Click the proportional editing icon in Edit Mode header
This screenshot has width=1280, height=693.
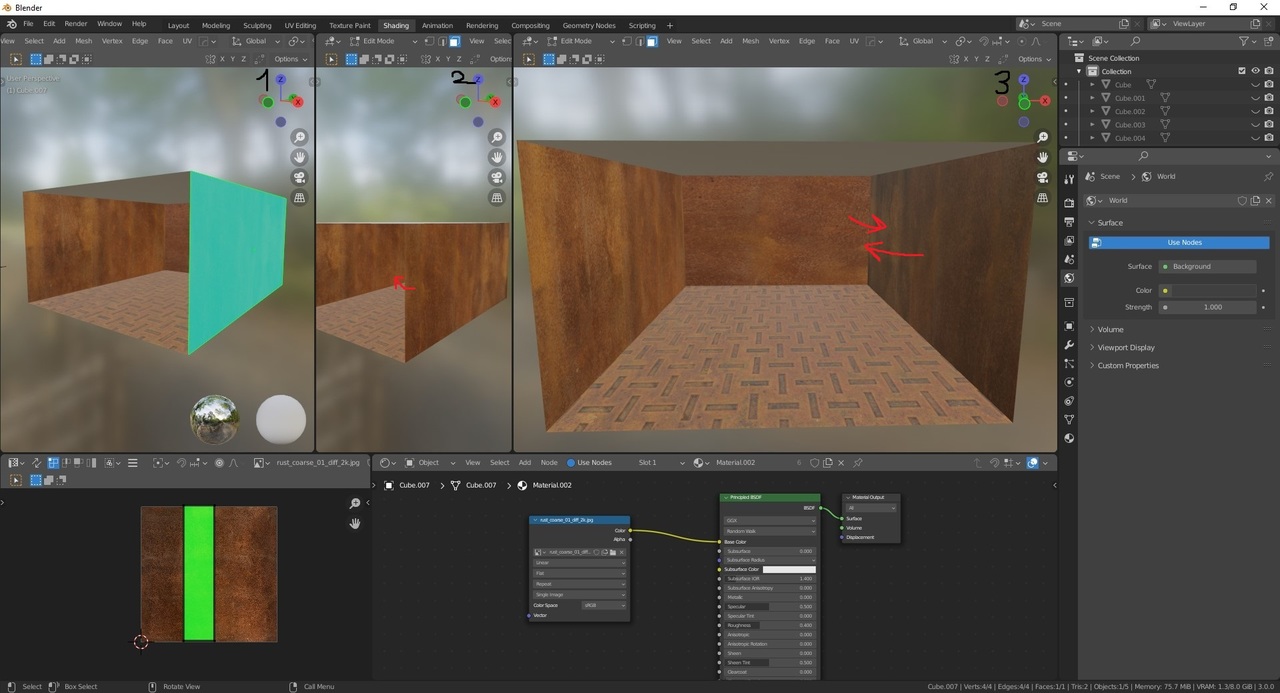1022,41
